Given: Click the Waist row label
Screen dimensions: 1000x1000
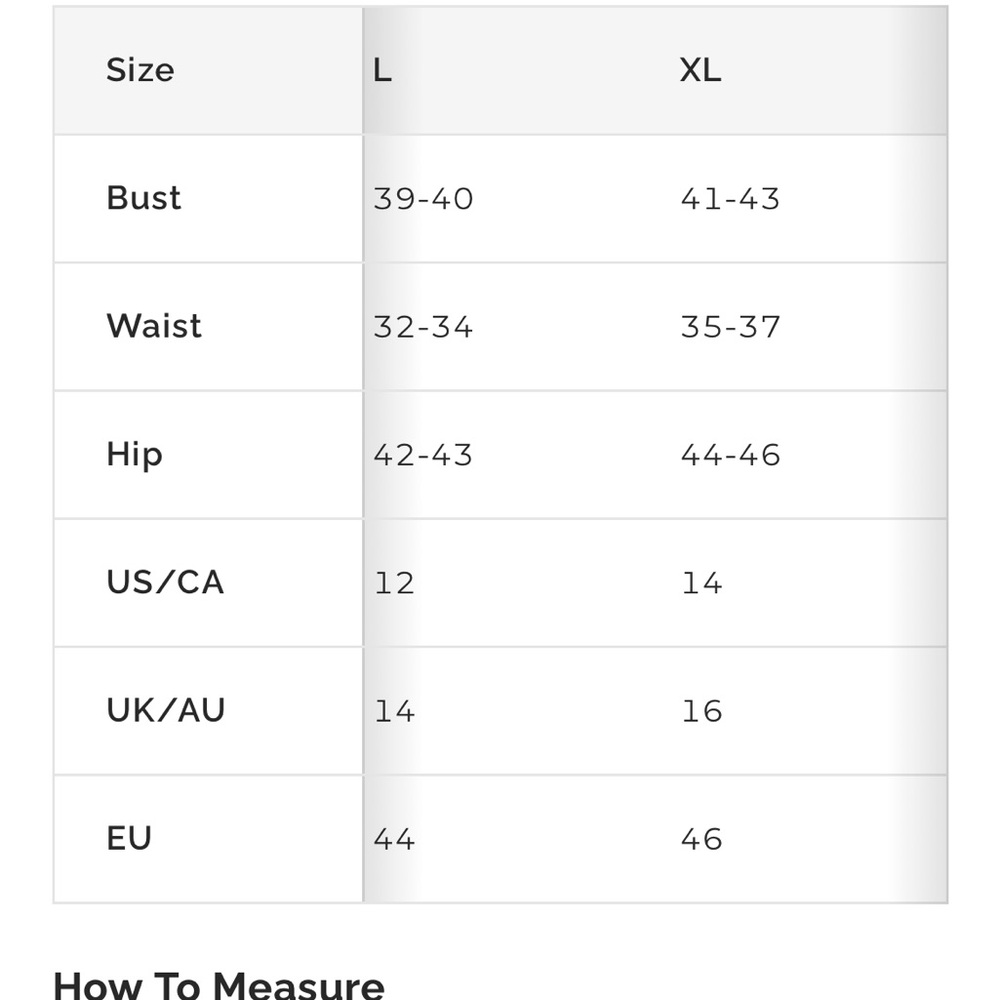Looking at the screenshot, I should coord(154,326).
